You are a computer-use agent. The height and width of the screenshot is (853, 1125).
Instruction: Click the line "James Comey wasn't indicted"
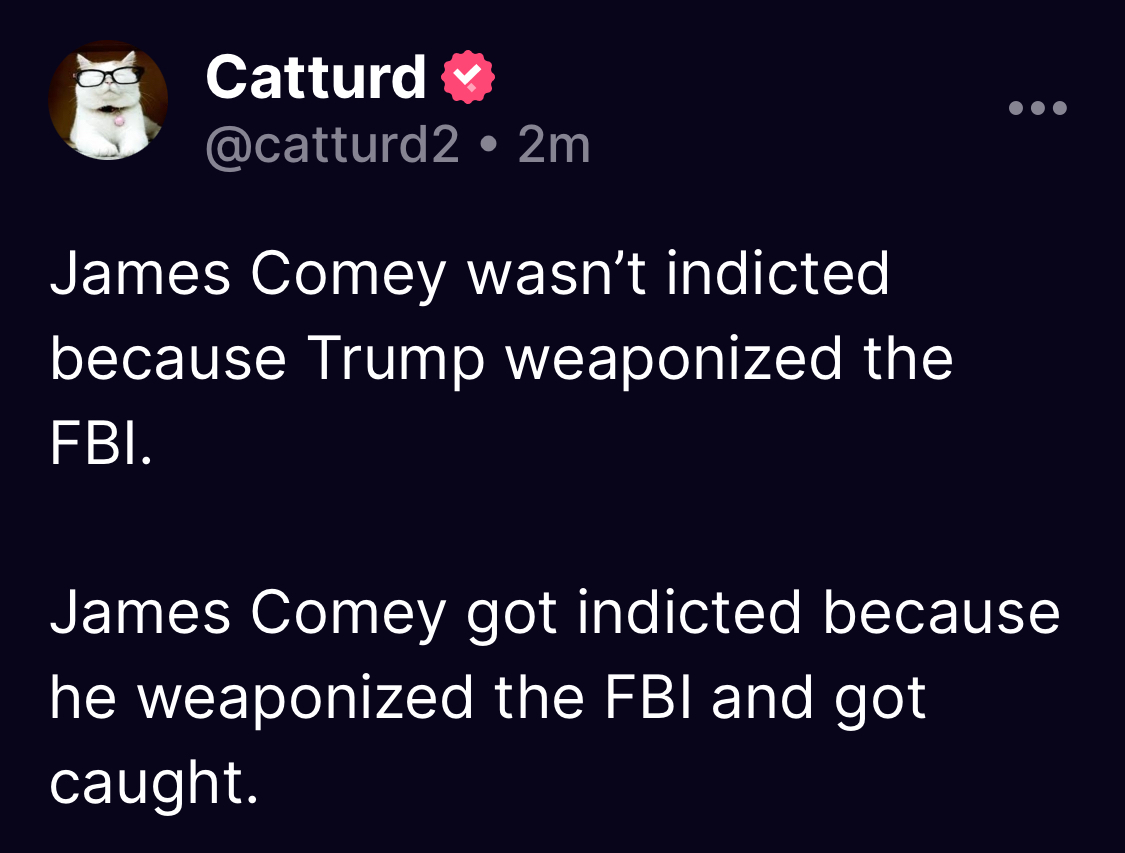(x=469, y=273)
